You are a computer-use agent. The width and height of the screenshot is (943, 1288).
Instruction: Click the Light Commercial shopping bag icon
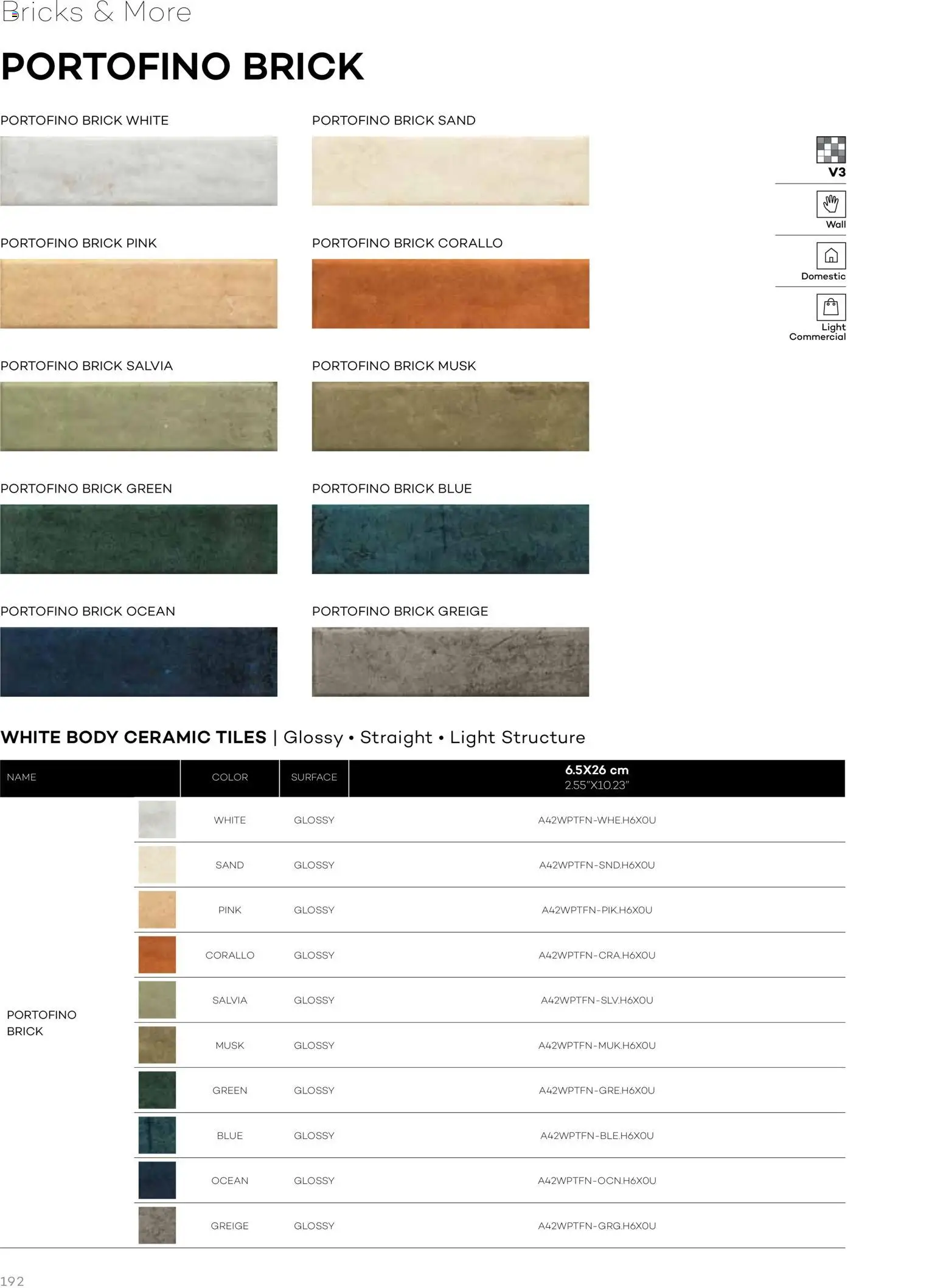tap(830, 307)
